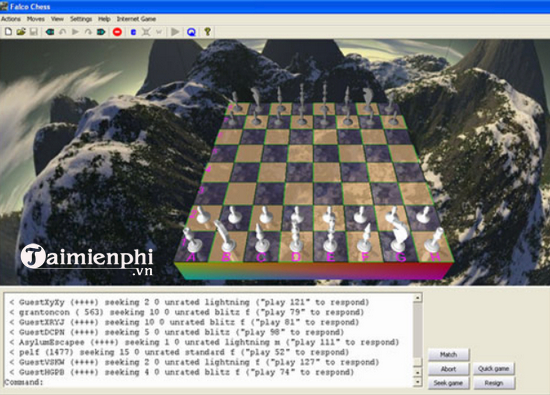Click the large gray play triangle icon
This screenshot has width=550, height=395.
click(x=175, y=32)
